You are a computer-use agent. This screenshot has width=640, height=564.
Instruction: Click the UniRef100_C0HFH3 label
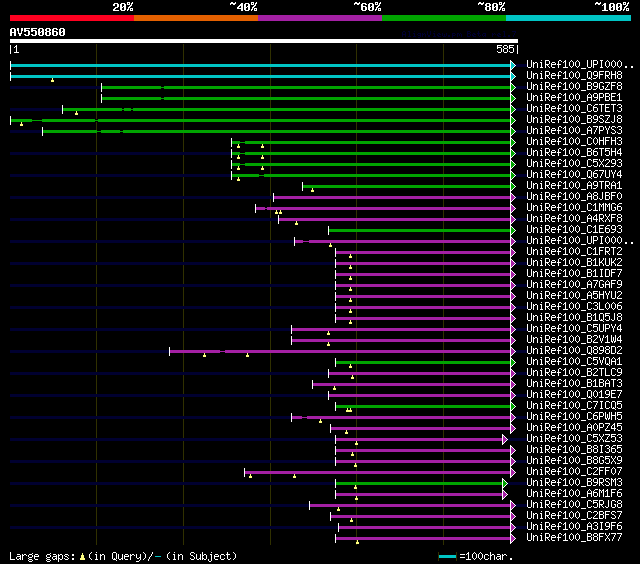click(x=574, y=142)
